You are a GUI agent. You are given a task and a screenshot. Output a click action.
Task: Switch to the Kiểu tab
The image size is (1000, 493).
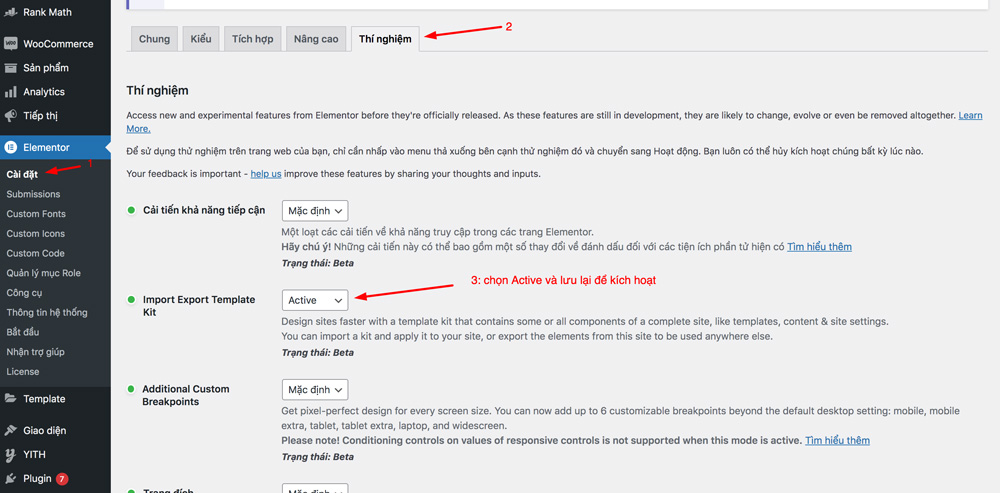coord(201,39)
